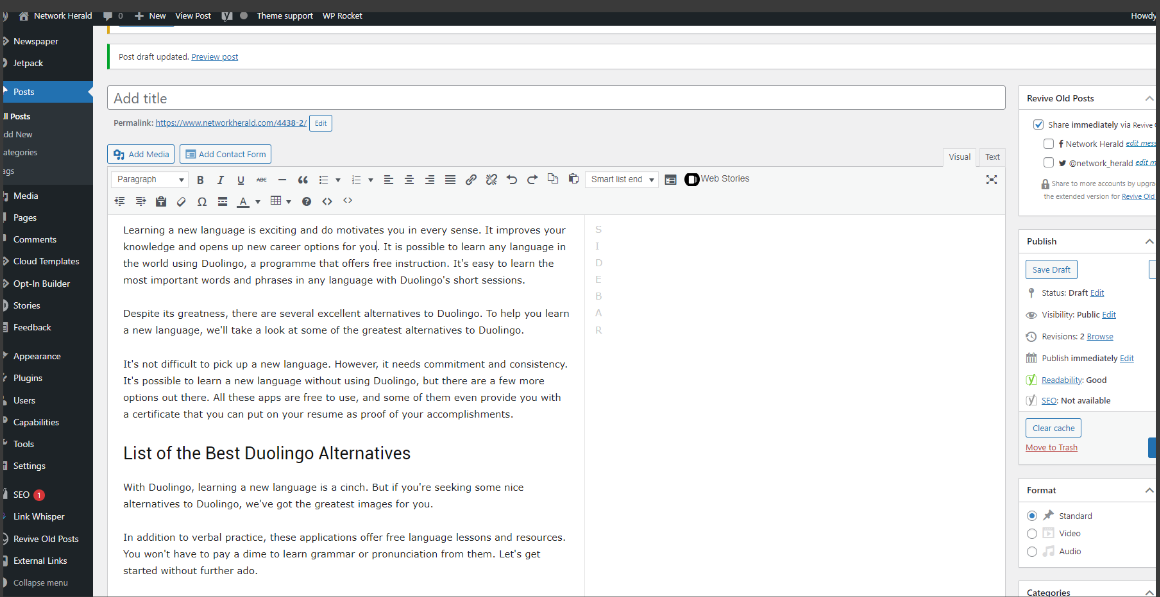
Task: Insert a numbered list
Action: tap(356, 179)
